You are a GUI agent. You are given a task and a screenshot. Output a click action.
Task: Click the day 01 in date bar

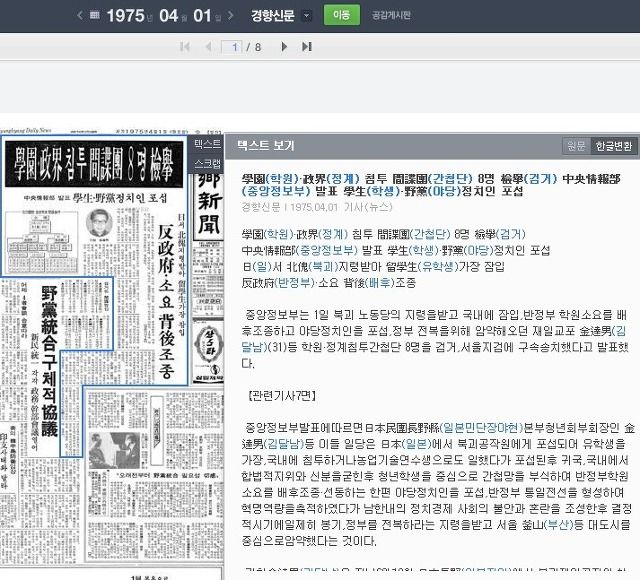[202, 16]
